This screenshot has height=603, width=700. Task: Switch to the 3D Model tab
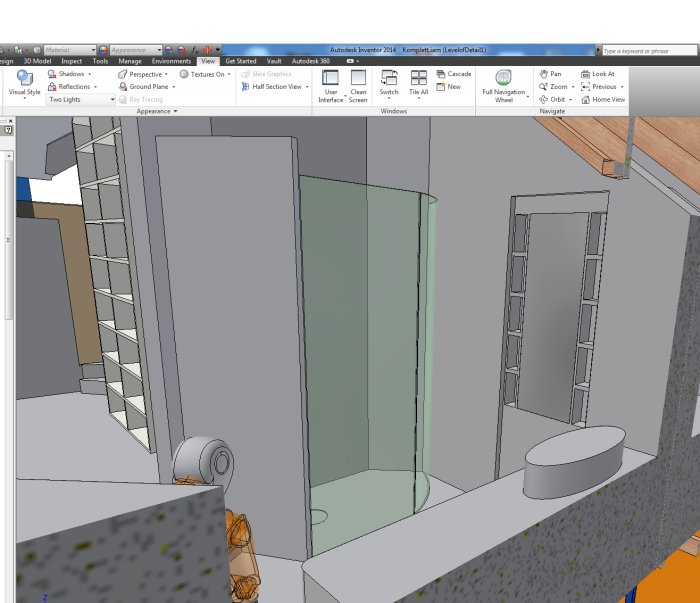point(37,61)
